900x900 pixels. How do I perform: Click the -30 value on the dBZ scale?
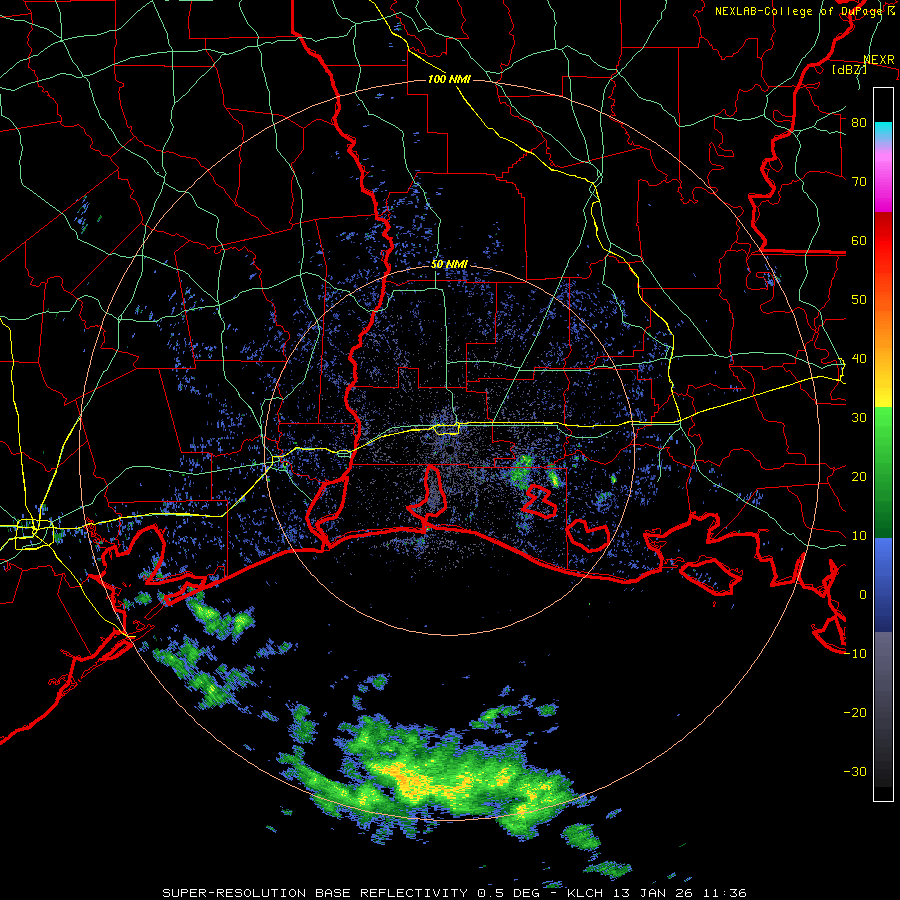tap(855, 772)
